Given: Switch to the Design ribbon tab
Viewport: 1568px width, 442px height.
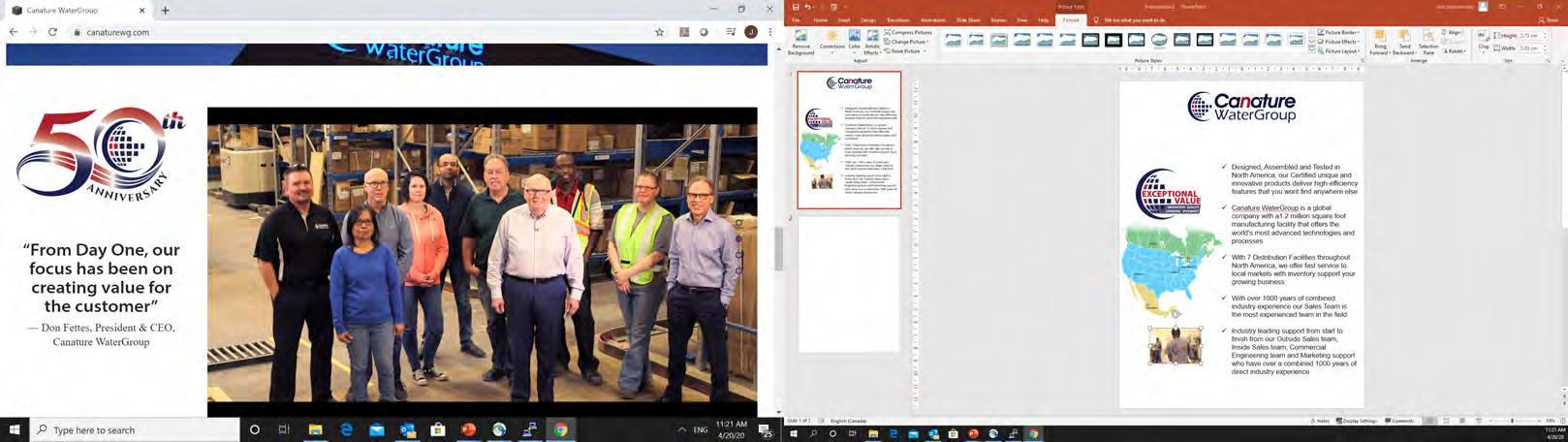Looking at the screenshot, I should (x=868, y=19).
